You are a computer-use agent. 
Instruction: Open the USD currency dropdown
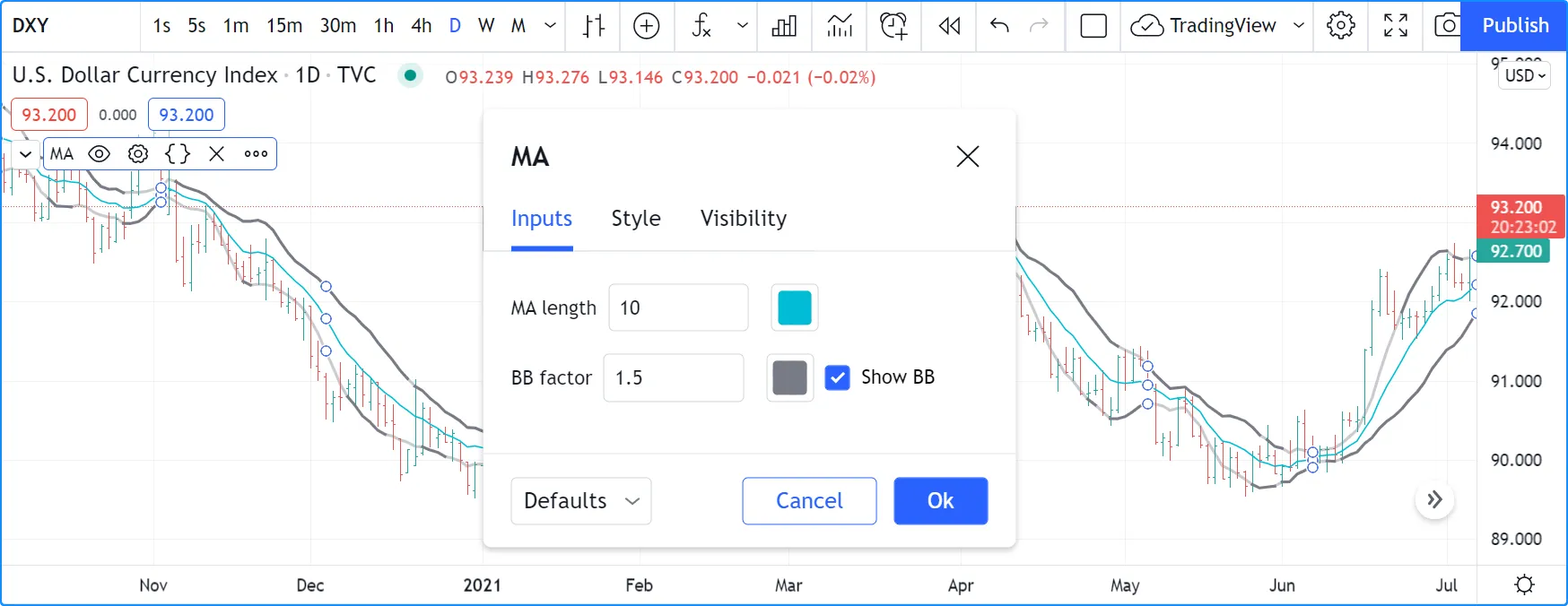(x=1524, y=76)
